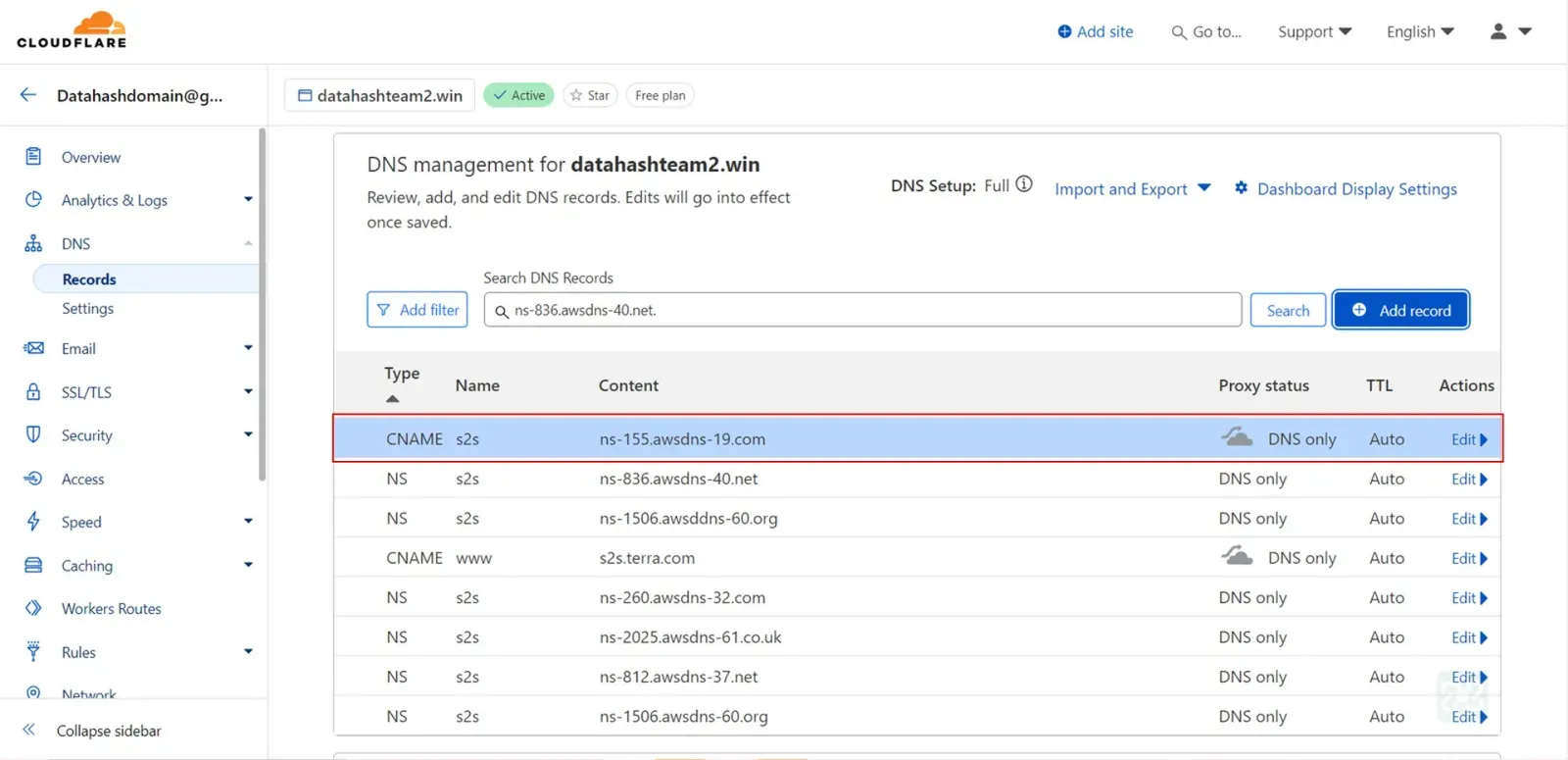Click the account name Datahashdomain@g...
The image size is (1568, 760).
click(139, 95)
